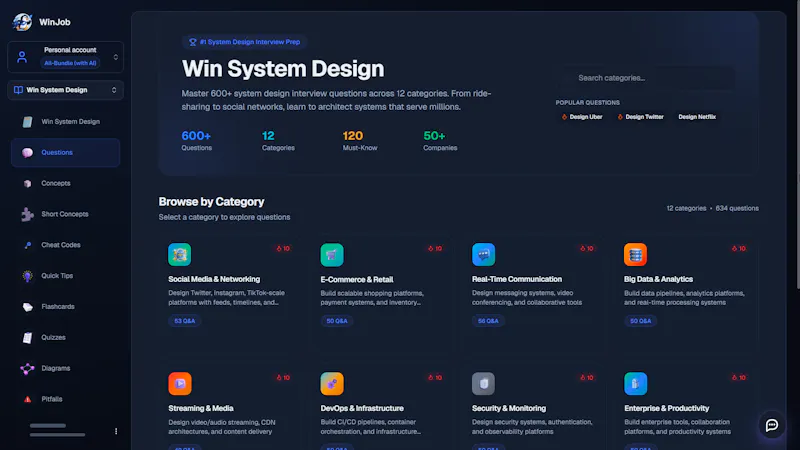Image resolution: width=800 pixels, height=450 pixels.
Task: Open Flashcards in sidebar
Action: coord(65,307)
